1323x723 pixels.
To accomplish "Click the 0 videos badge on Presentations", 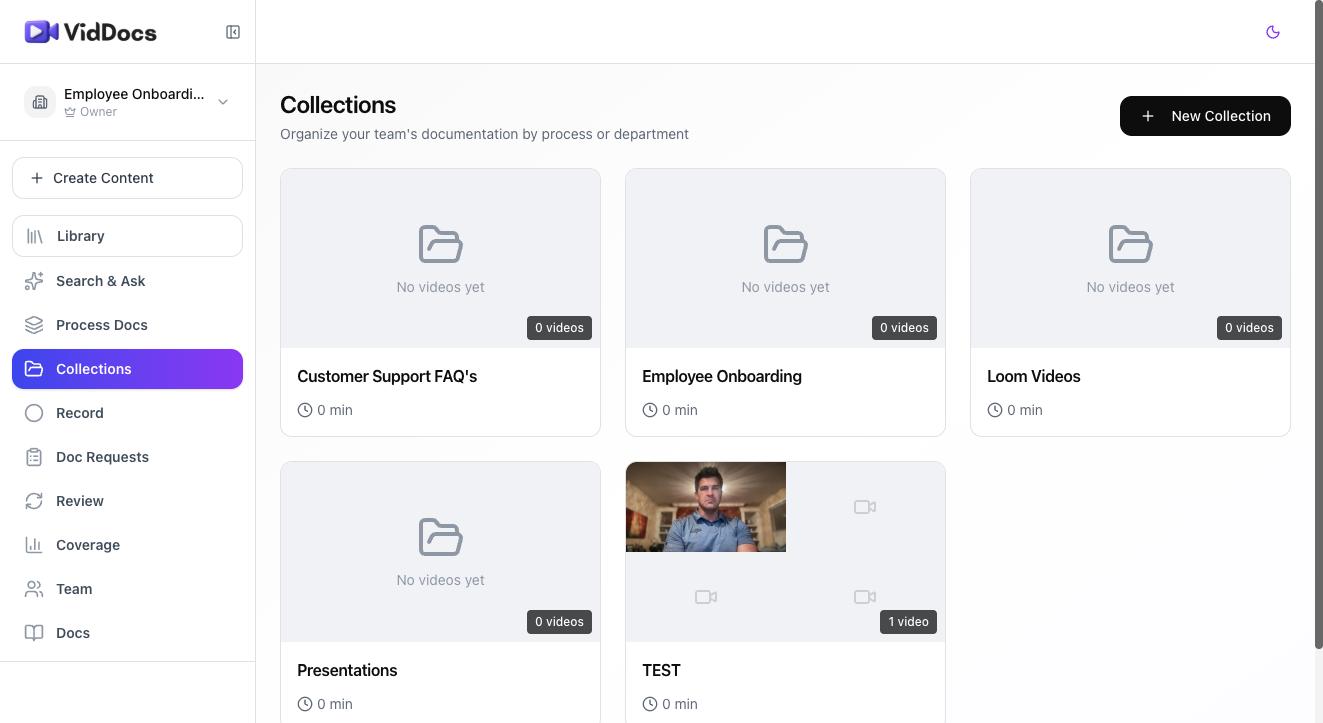I will (559, 622).
